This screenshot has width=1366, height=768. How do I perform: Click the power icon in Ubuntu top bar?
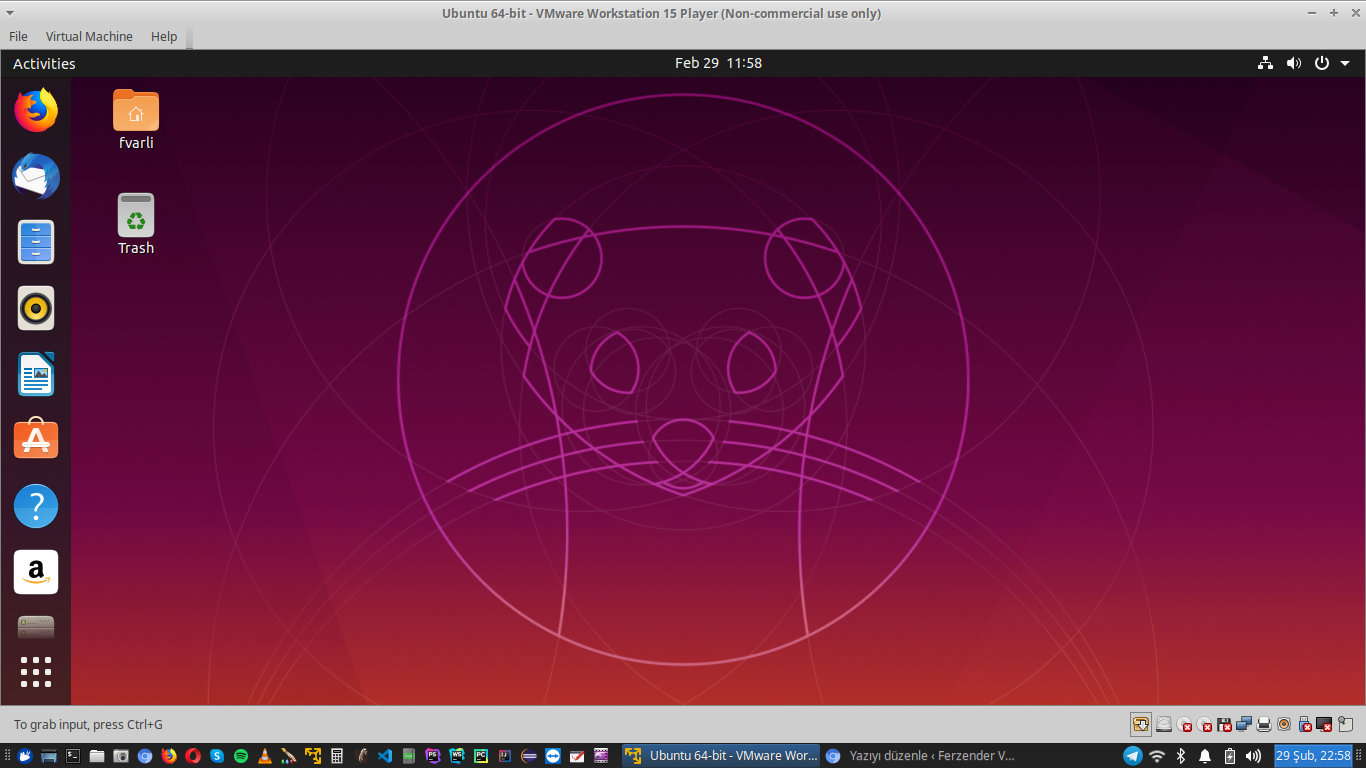(x=1321, y=63)
